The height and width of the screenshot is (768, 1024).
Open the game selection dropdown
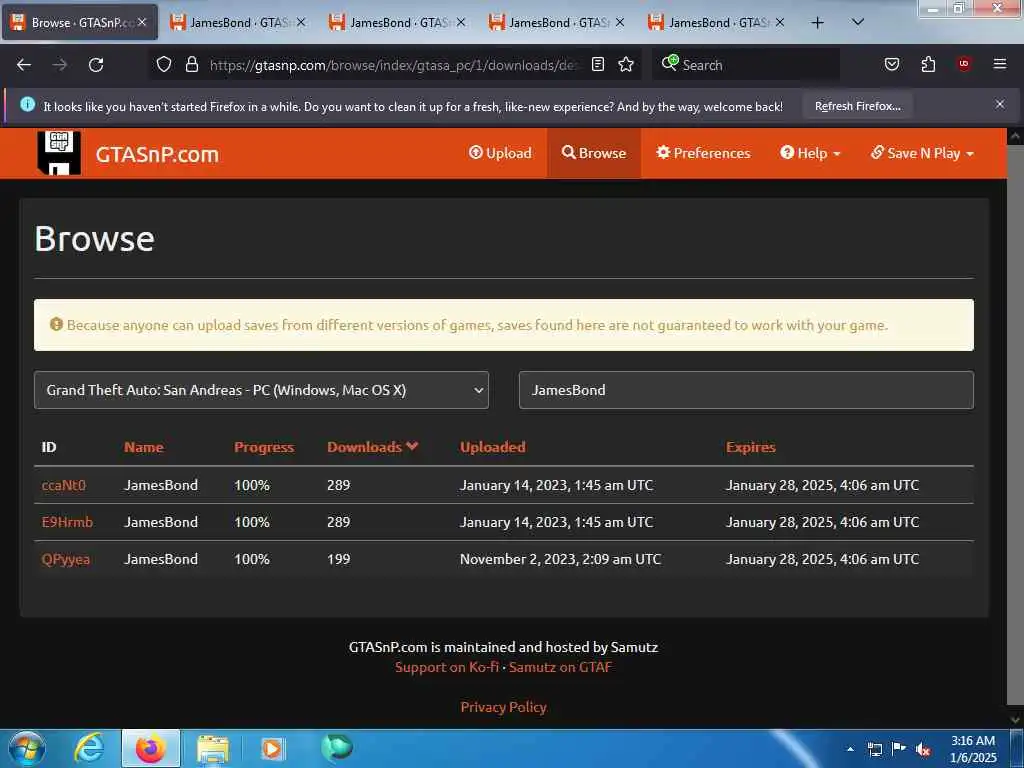pyautogui.click(x=261, y=390)
